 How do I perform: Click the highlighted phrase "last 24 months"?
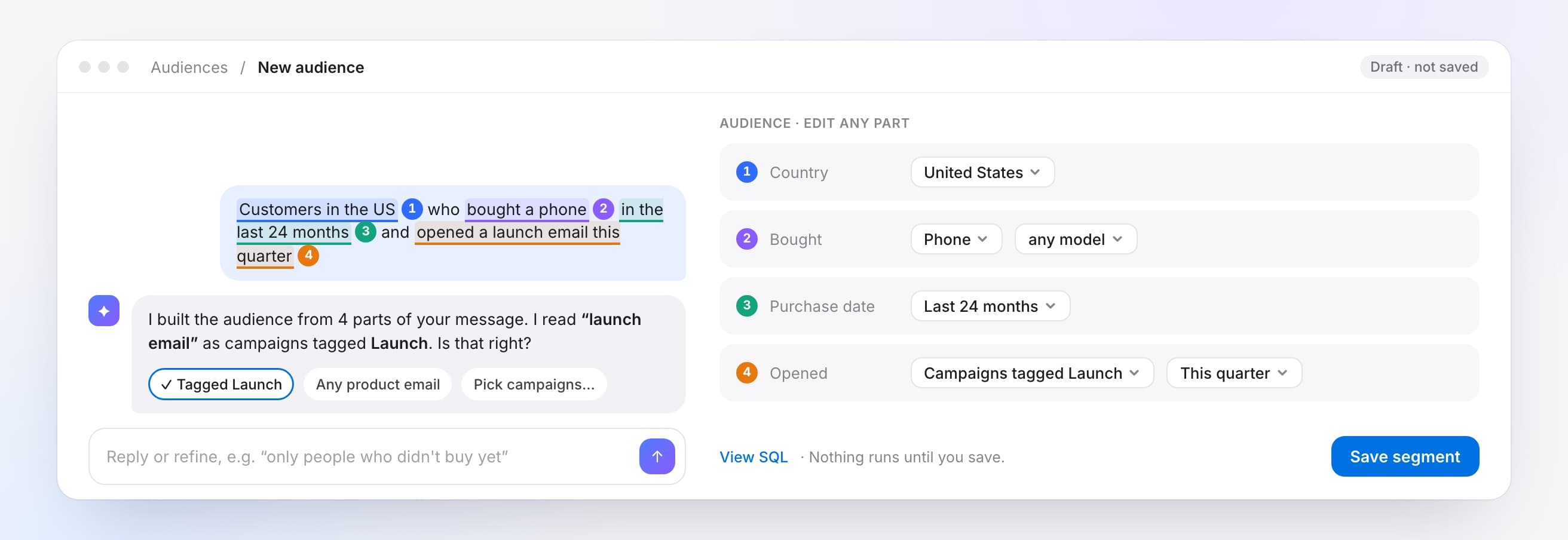tap(293, 232)
